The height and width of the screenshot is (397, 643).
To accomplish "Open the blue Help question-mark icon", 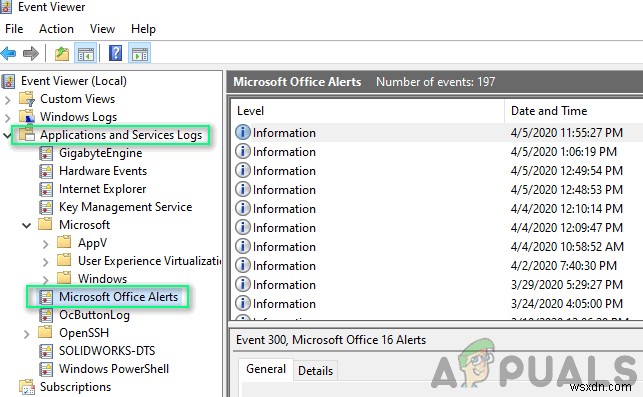I will (x=116, y=53).
